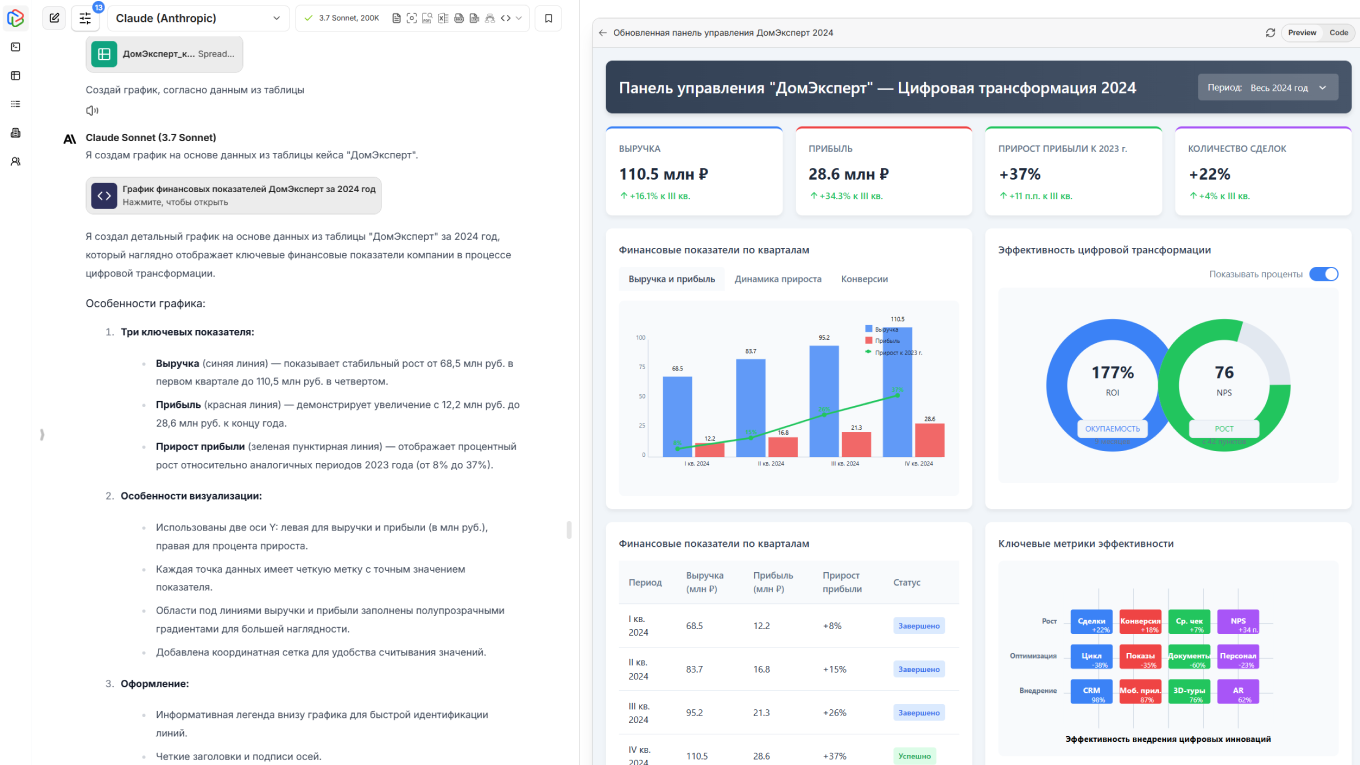The height and width of the screenshot is (765, 1360).
Task: Click the new chat edit icon
Action: [x=54, y=18]
